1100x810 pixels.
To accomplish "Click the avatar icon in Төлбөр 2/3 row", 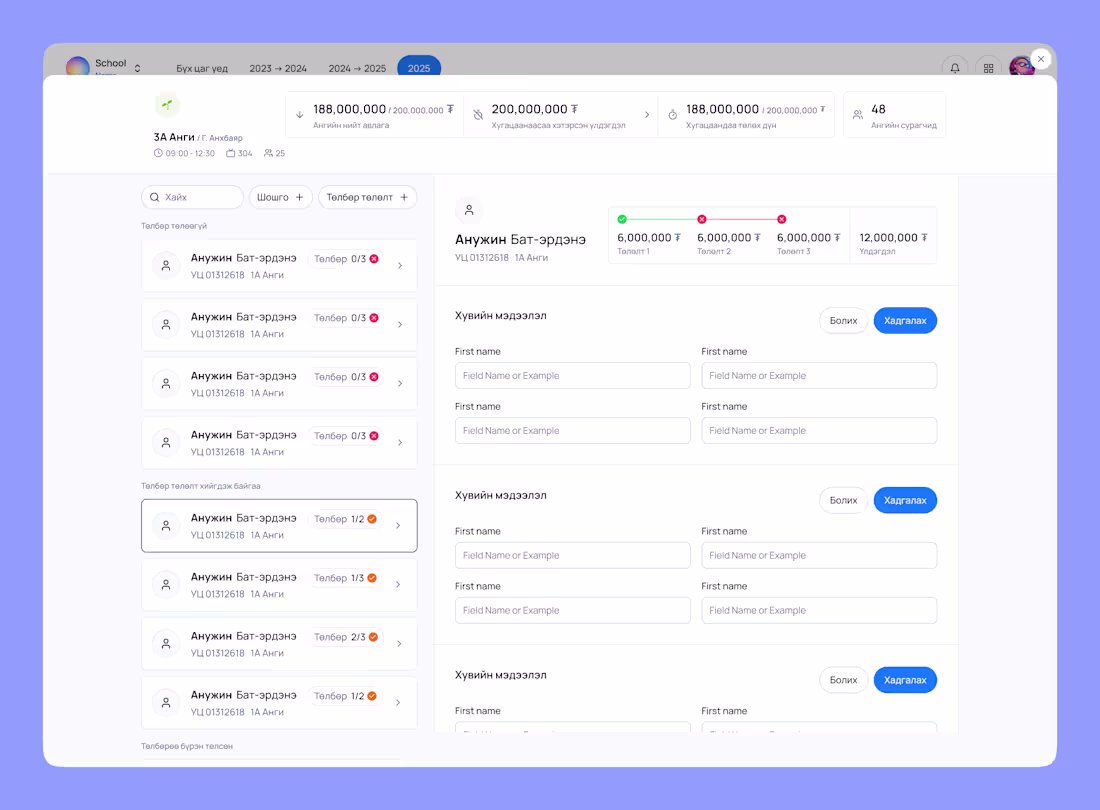I will (166, 644).
